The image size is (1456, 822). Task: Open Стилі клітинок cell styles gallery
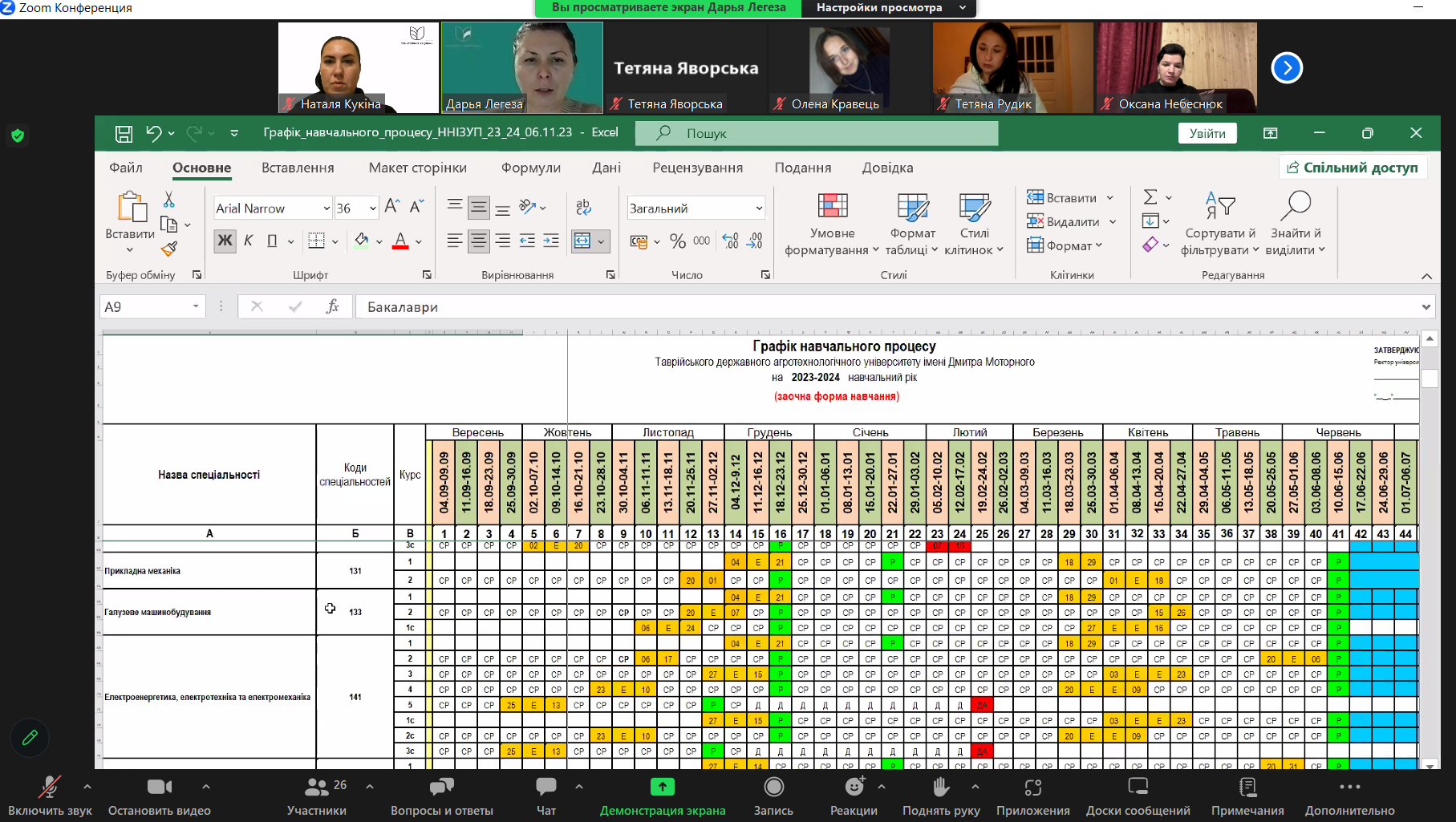(x=974, y=225)
